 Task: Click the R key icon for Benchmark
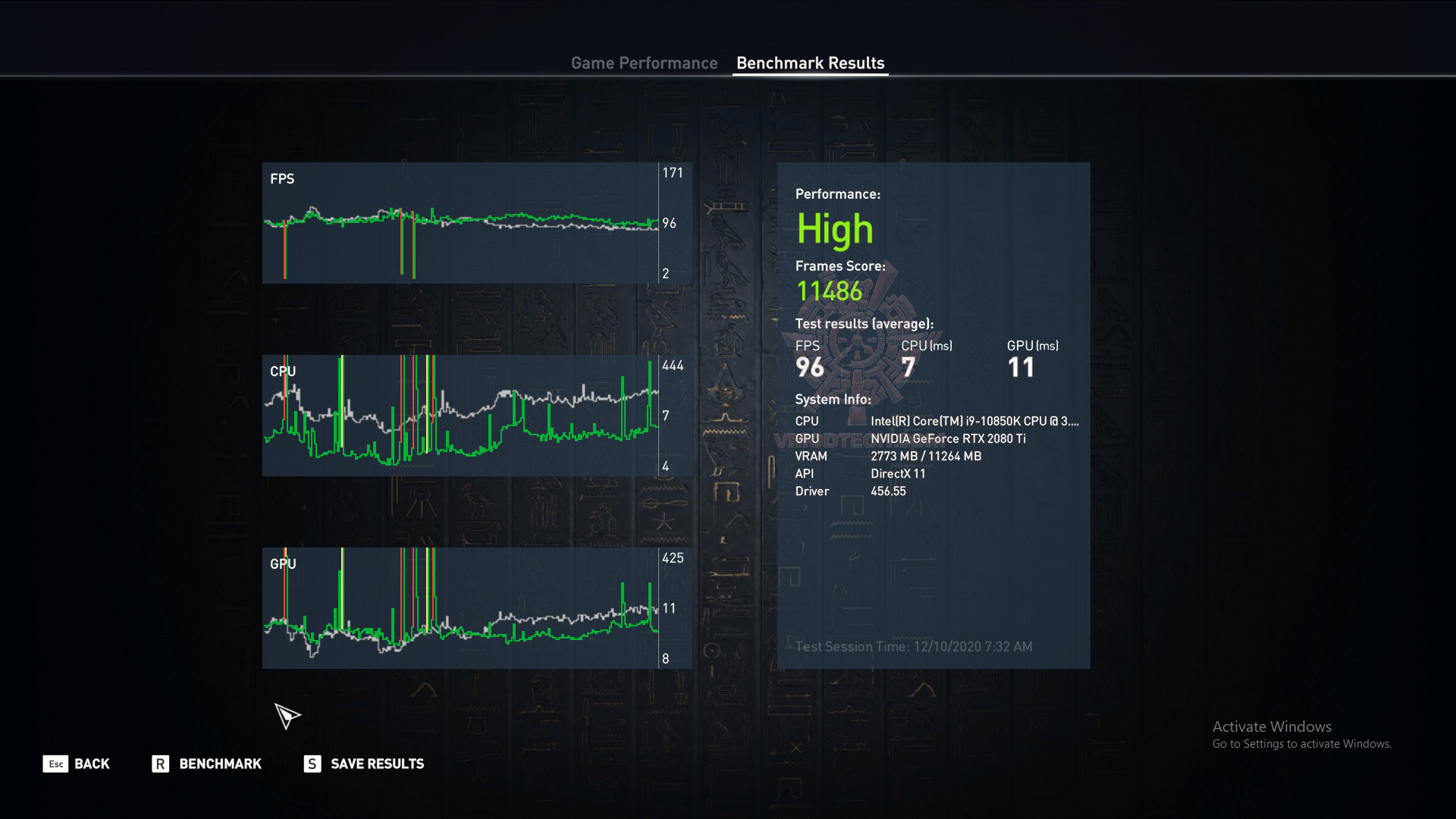coord(160,764)
